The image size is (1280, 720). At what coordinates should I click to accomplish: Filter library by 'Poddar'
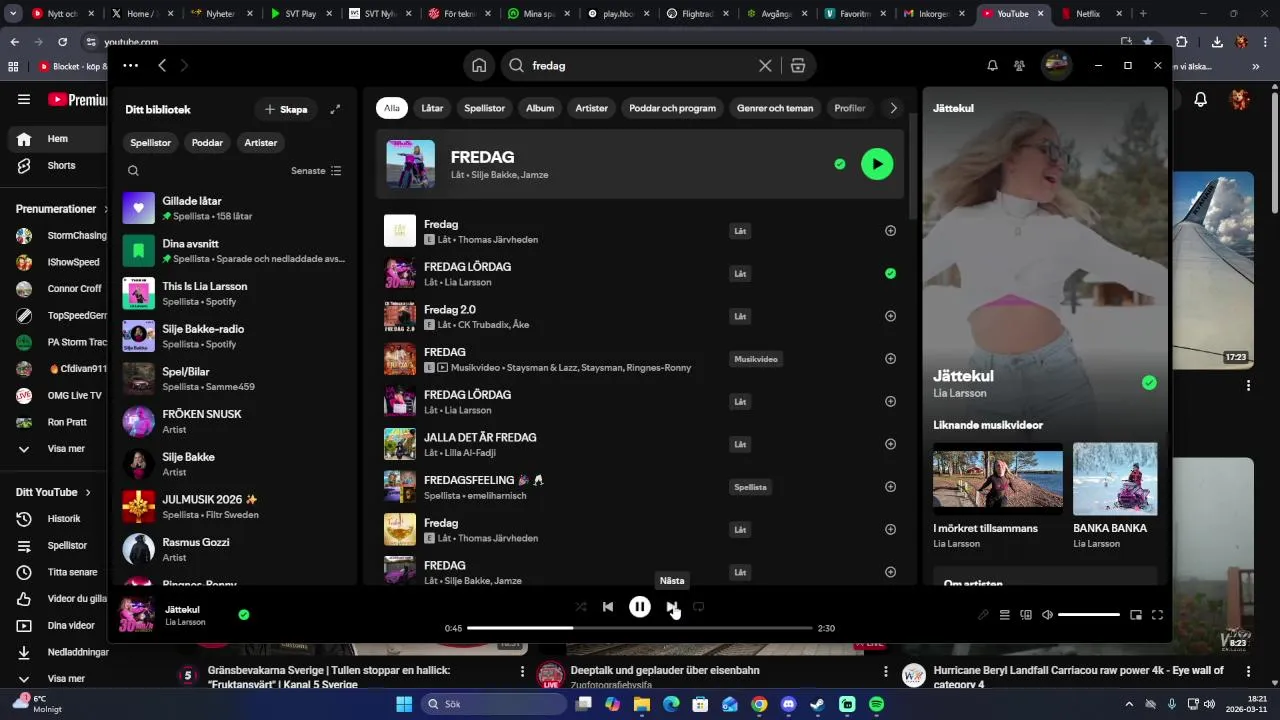pyautogui.click(x=207, y=143)
